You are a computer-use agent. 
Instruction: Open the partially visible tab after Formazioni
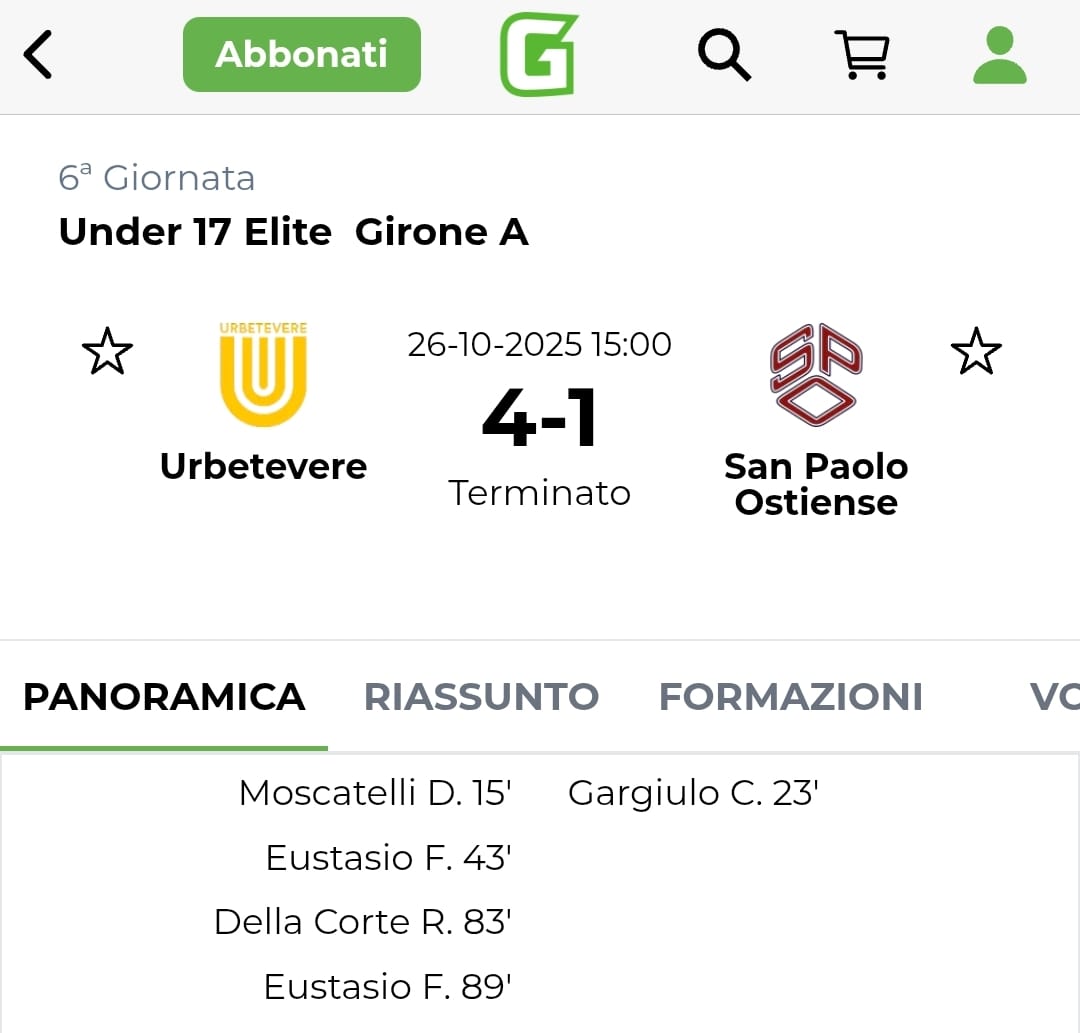click(1053, 697)
